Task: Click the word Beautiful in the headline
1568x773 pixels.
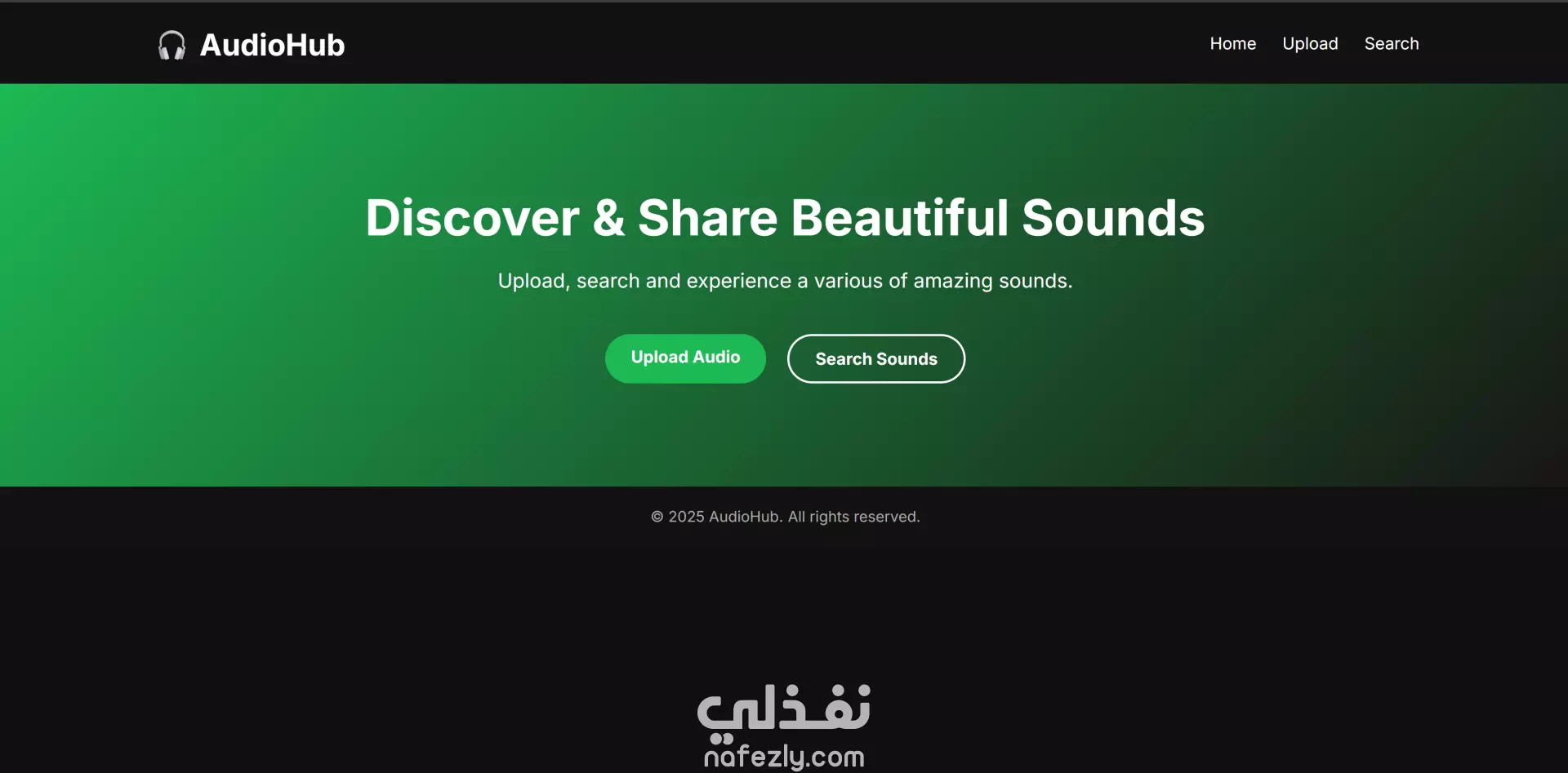Action: click(900, 218)
